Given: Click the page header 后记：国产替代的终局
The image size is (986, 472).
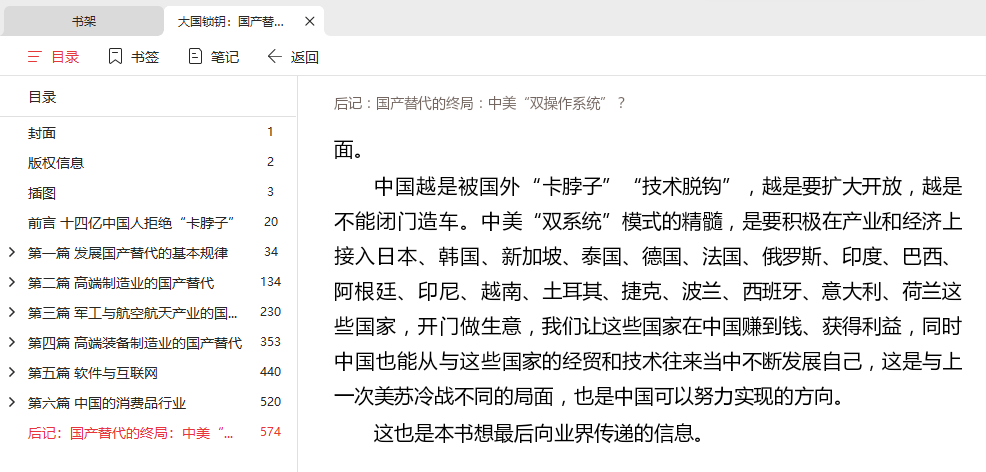Looking at the screenshot, I should 479,104.
